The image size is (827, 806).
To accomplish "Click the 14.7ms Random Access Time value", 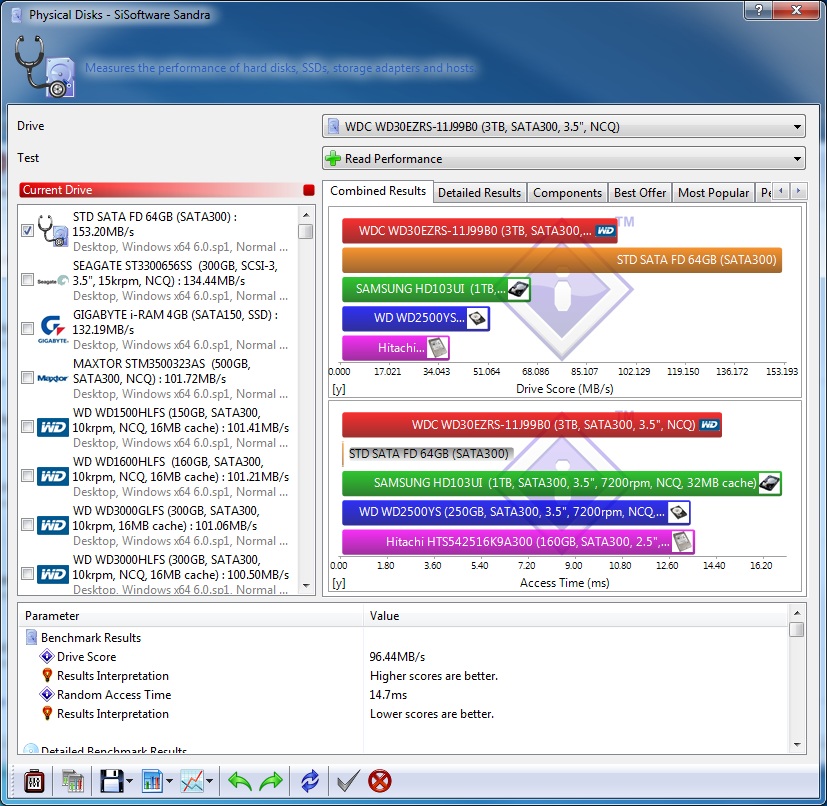I will (x=388, y=695).
